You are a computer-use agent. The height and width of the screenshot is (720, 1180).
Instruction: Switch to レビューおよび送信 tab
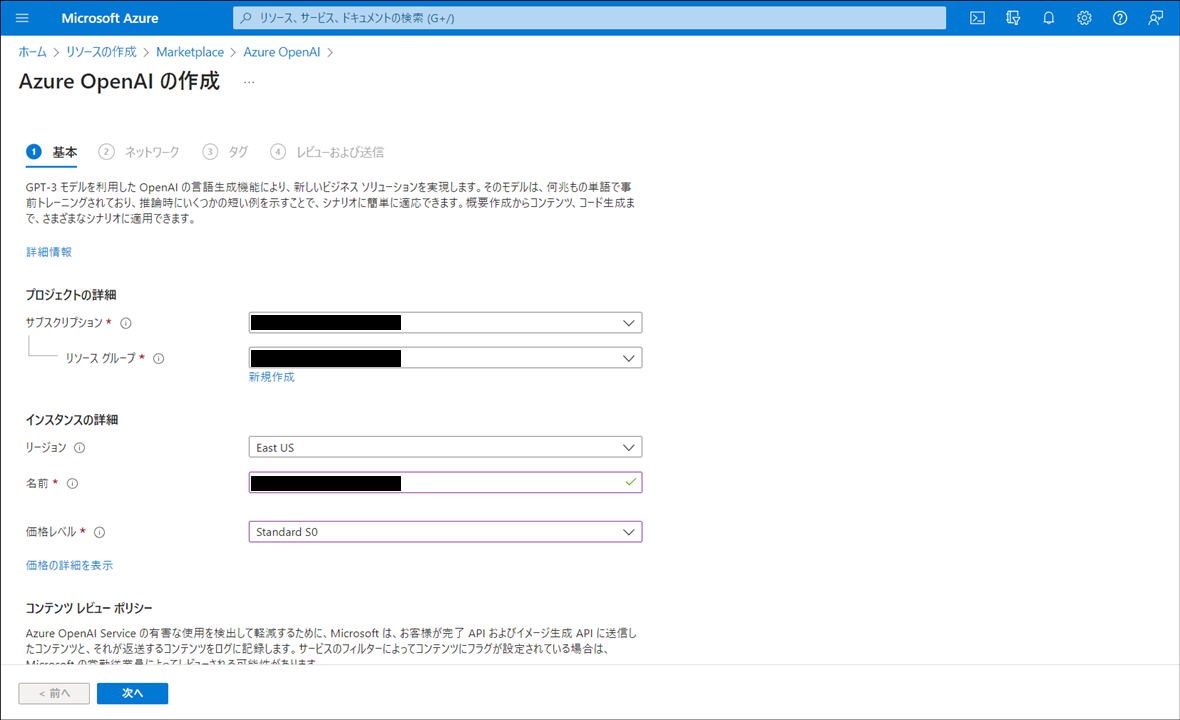327,152
